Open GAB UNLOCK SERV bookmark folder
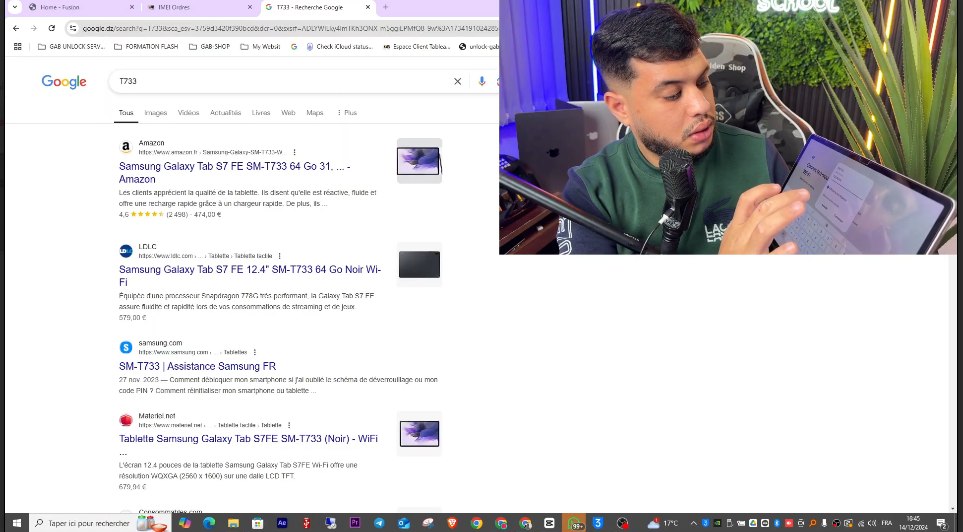The height and width of the screenshot is (532, 963). [71, 47]
